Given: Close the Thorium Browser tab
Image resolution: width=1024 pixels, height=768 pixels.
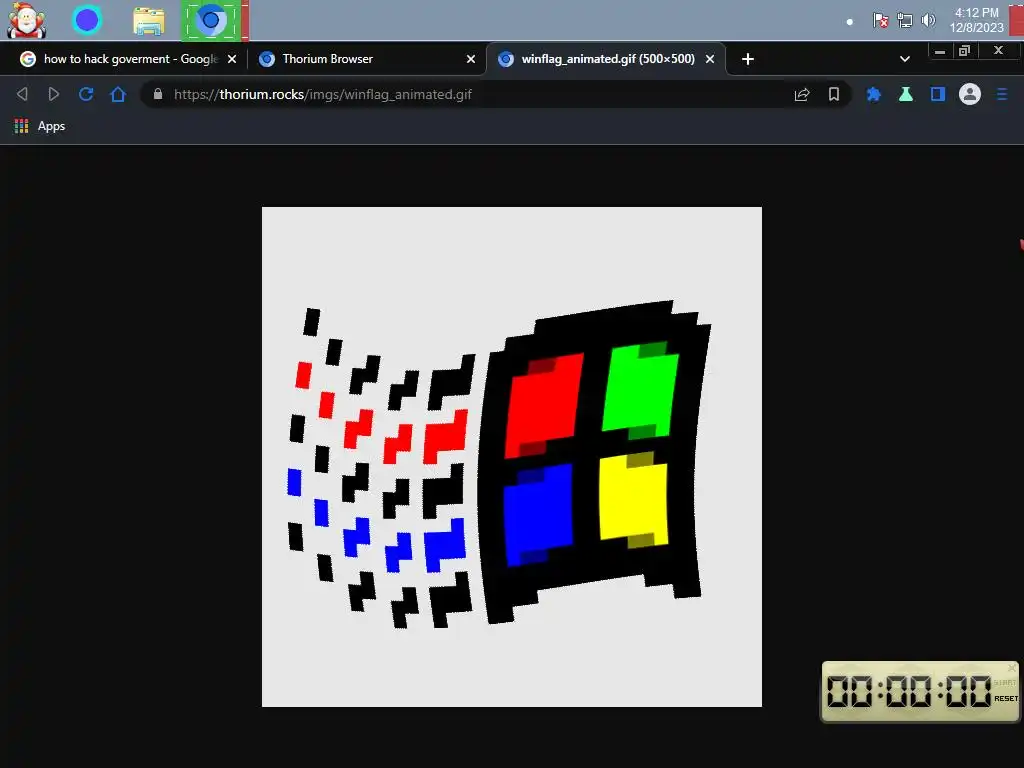Looking at the screenshot, I should coord(471,59).
